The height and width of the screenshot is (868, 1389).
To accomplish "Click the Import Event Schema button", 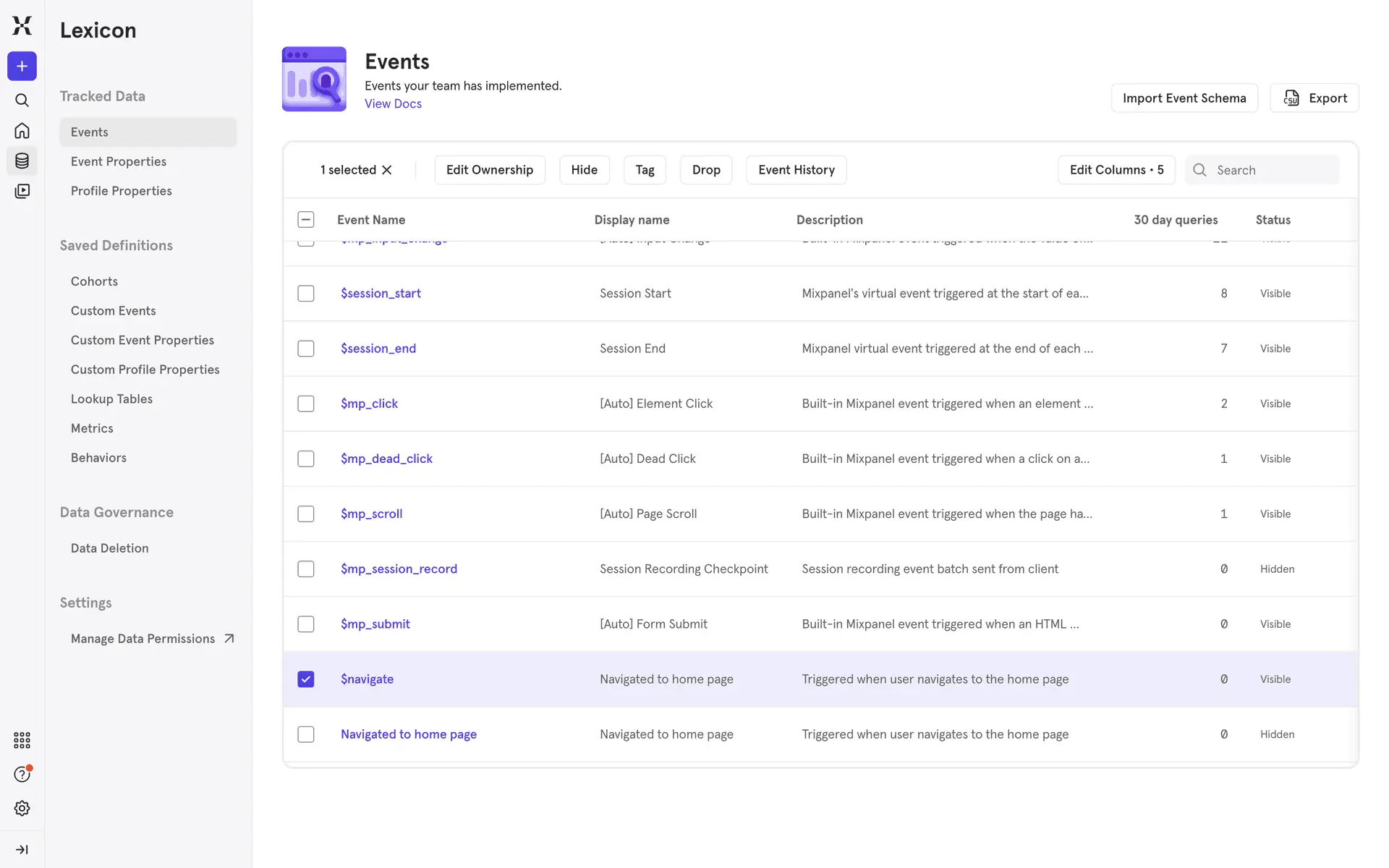I will [1184, 98].
